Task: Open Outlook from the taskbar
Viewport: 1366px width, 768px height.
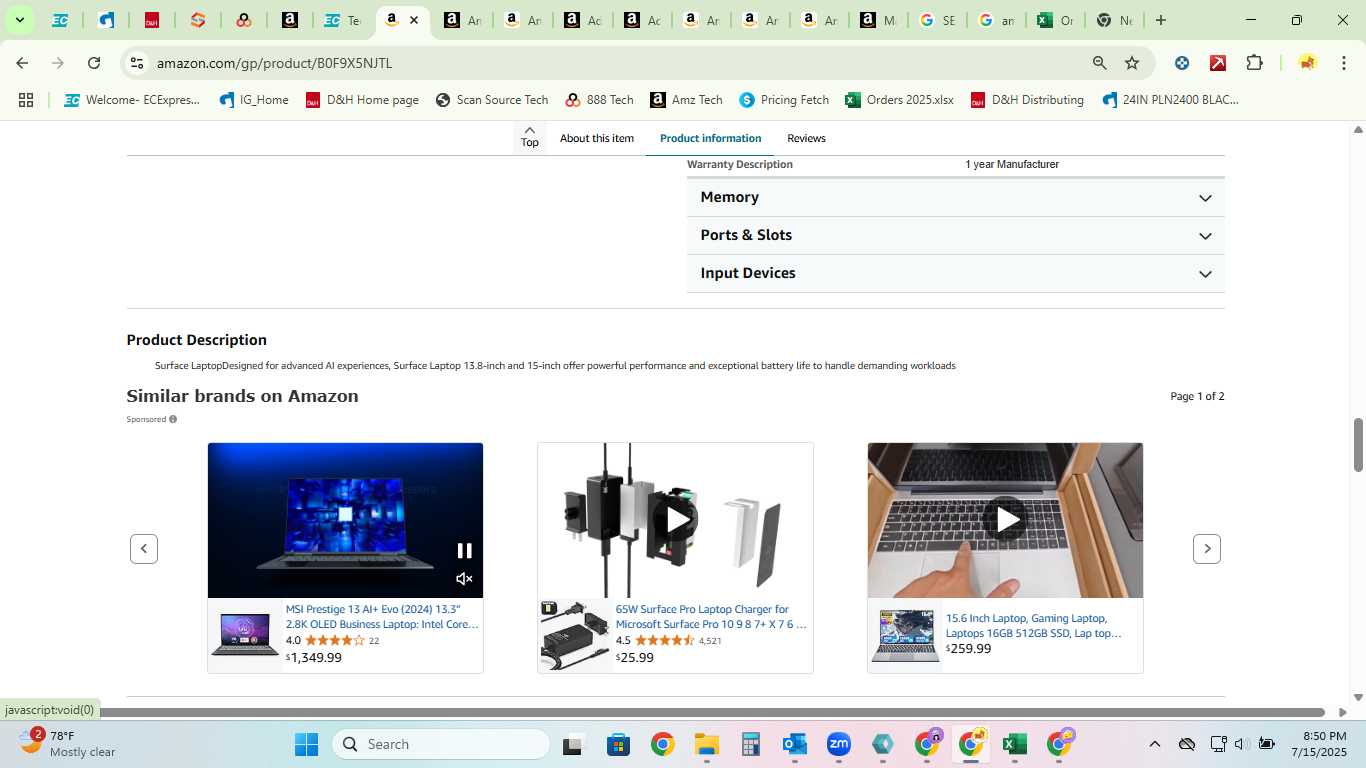Action: (x=795, y=744)
